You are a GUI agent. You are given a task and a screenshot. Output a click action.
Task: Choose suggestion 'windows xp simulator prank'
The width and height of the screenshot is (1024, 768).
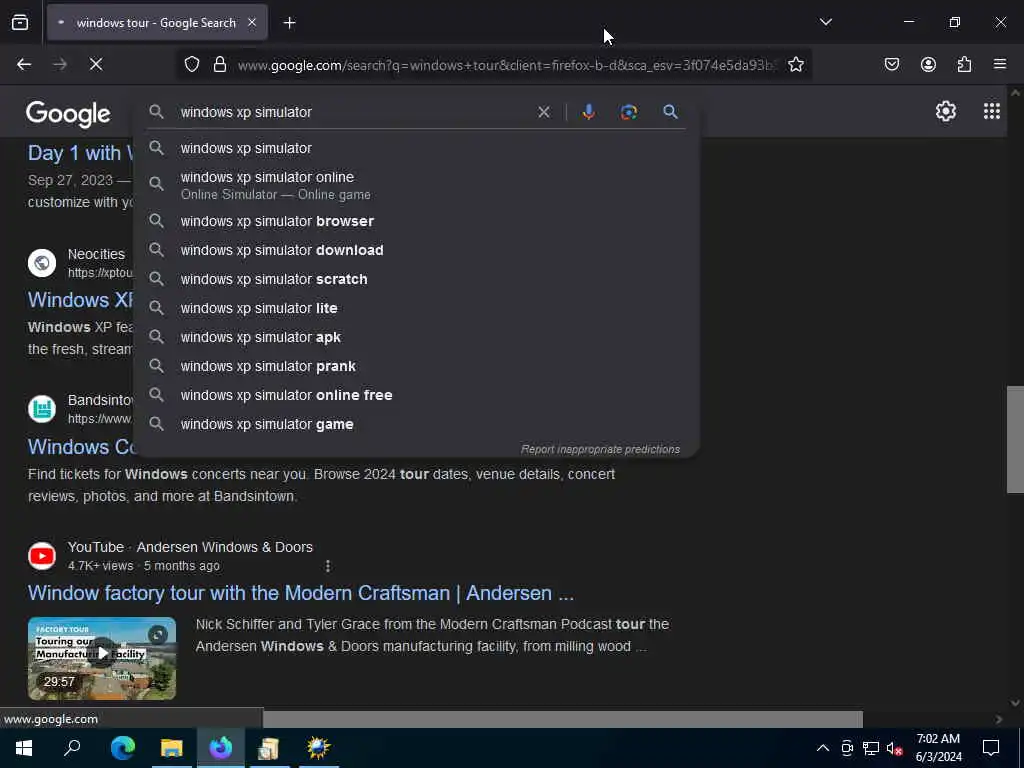coord(416,366)
